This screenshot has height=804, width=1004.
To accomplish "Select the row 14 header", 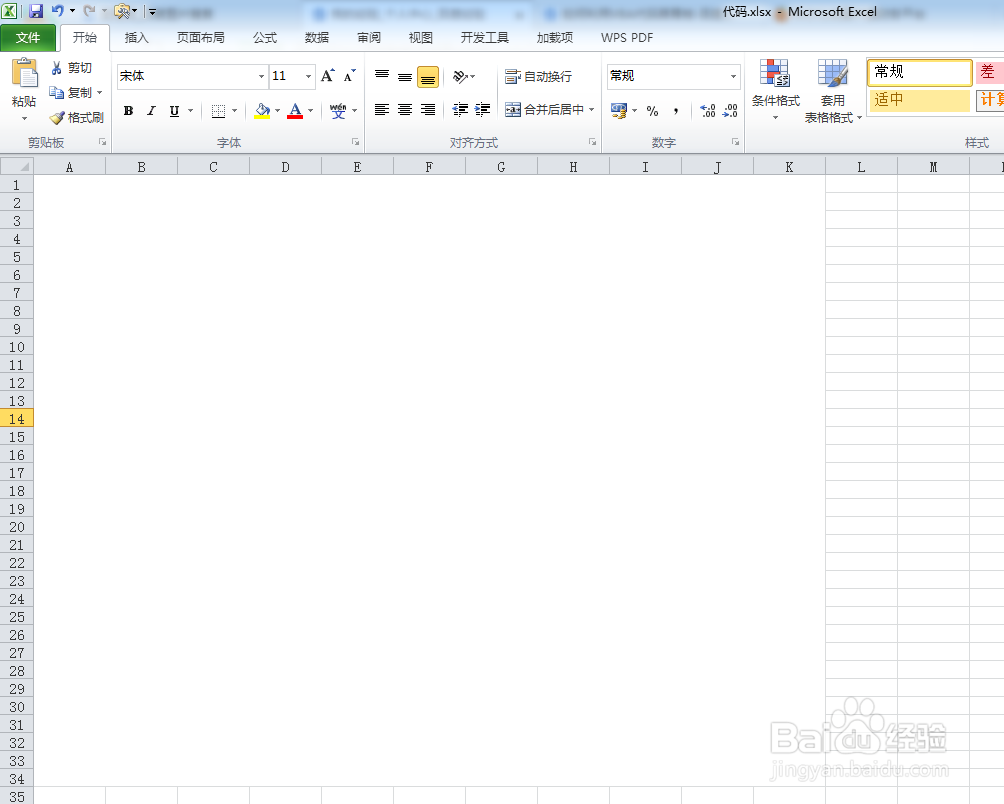I will coord(17,419).
